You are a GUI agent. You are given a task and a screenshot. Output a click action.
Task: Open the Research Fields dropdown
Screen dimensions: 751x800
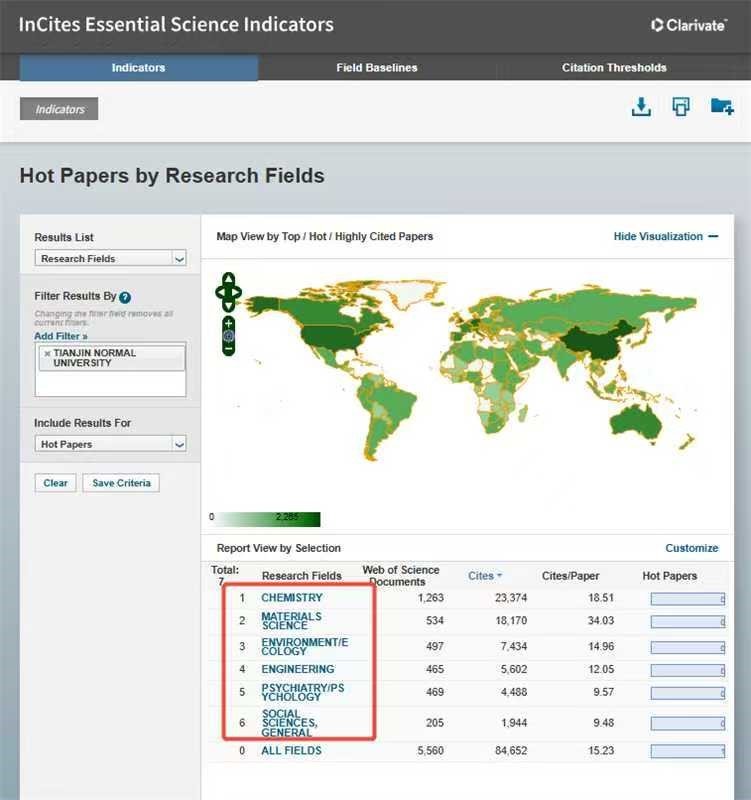click(110, 258)
